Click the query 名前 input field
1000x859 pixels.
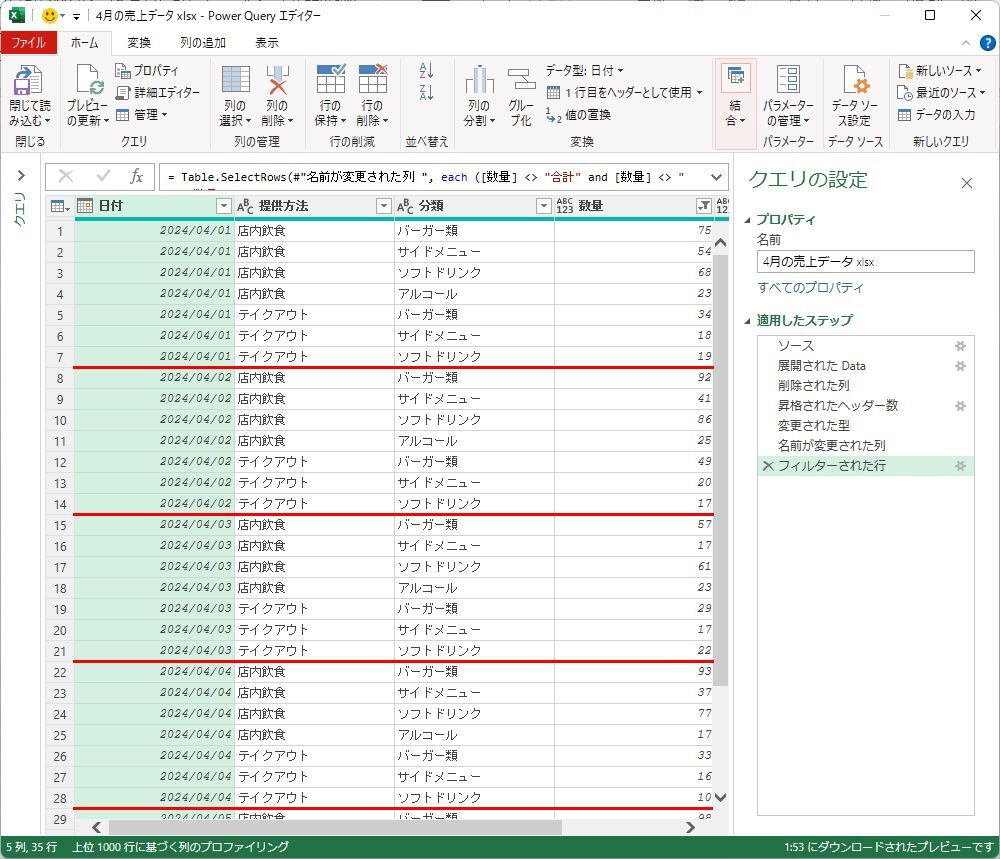[x=865, y=262]
